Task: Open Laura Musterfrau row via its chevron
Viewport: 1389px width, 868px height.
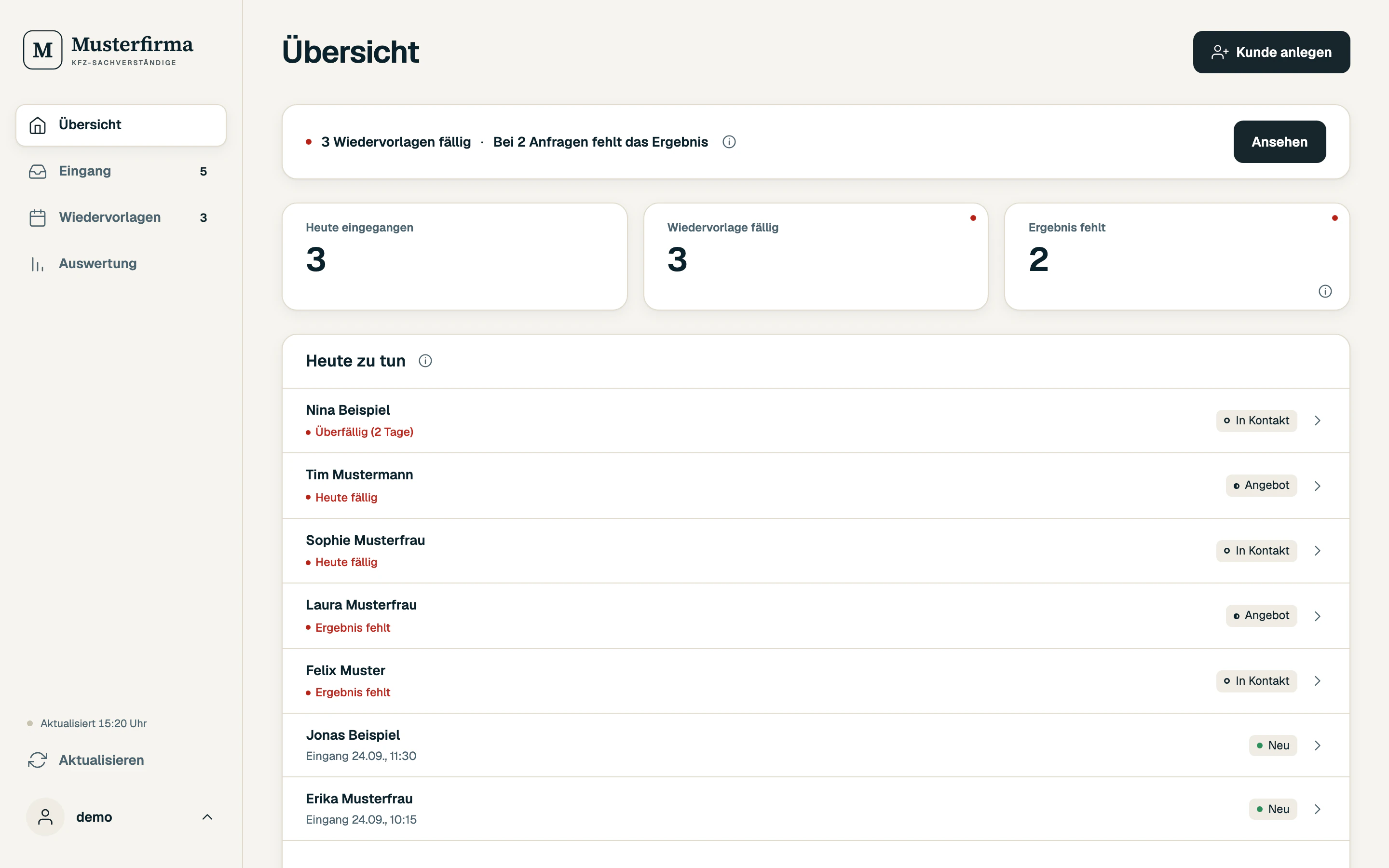Action: pyautogui.click(x=1317, y=616)
